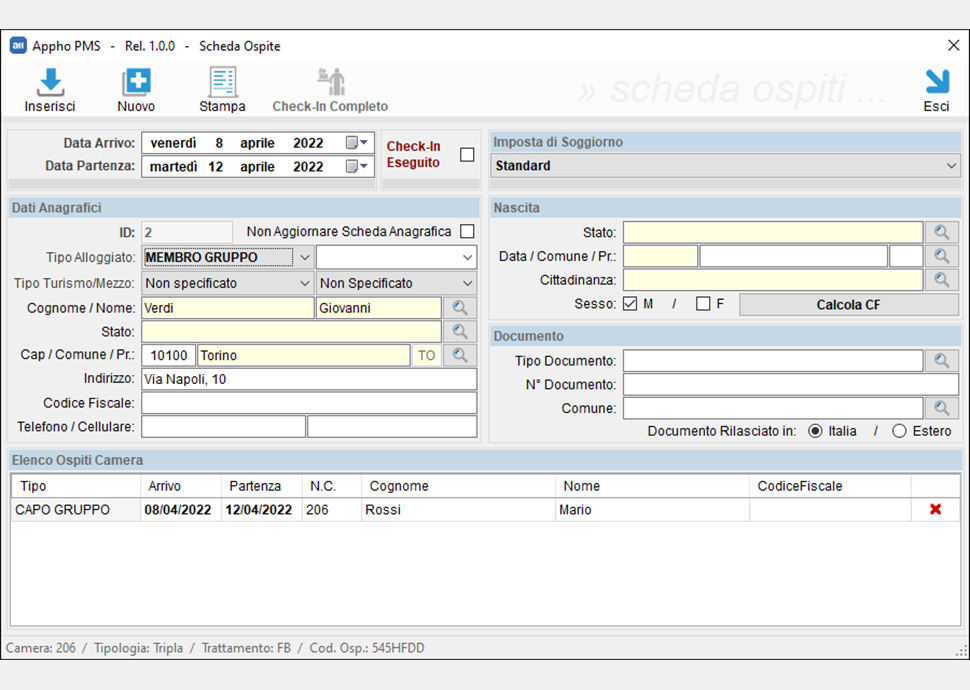
Task: Click Nome field containing Giovanni
Action: pyautogui.click(x=379, y=308)
